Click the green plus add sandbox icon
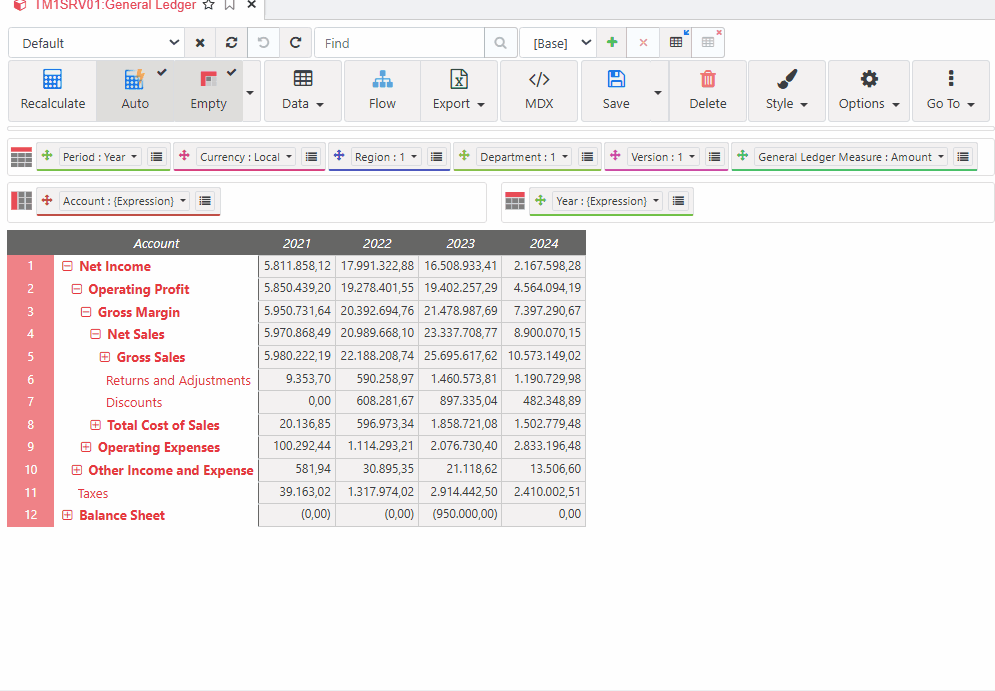The width and height of the screenshot is (995, 691). (612, 43)
